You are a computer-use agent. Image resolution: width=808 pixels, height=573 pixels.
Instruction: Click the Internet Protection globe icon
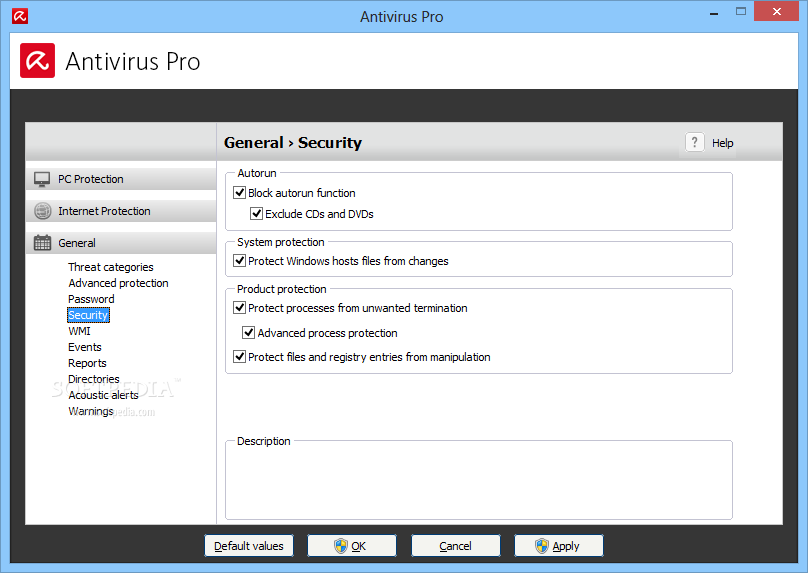(x=42, y=211)
